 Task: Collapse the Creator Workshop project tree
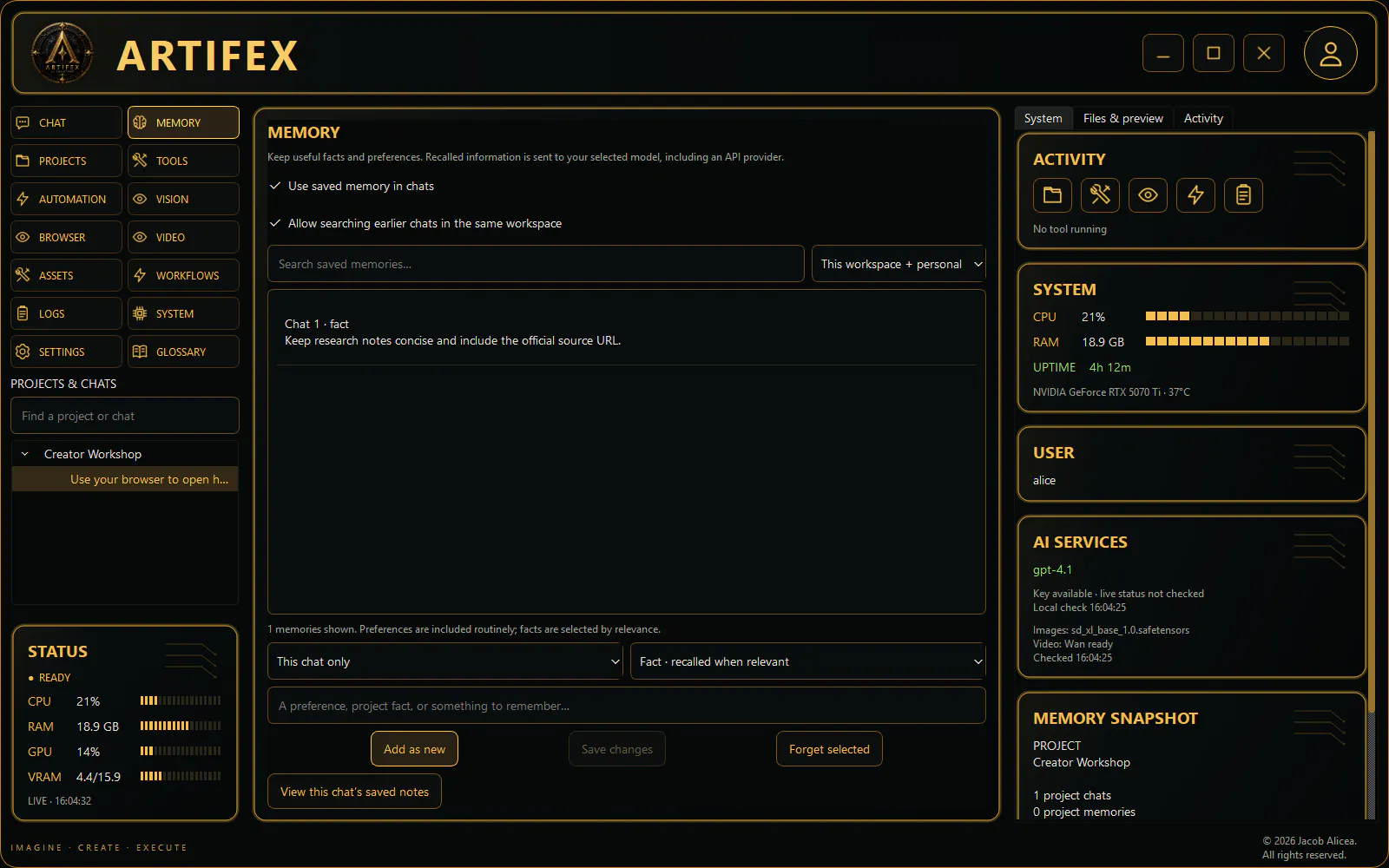pos(25,454)
